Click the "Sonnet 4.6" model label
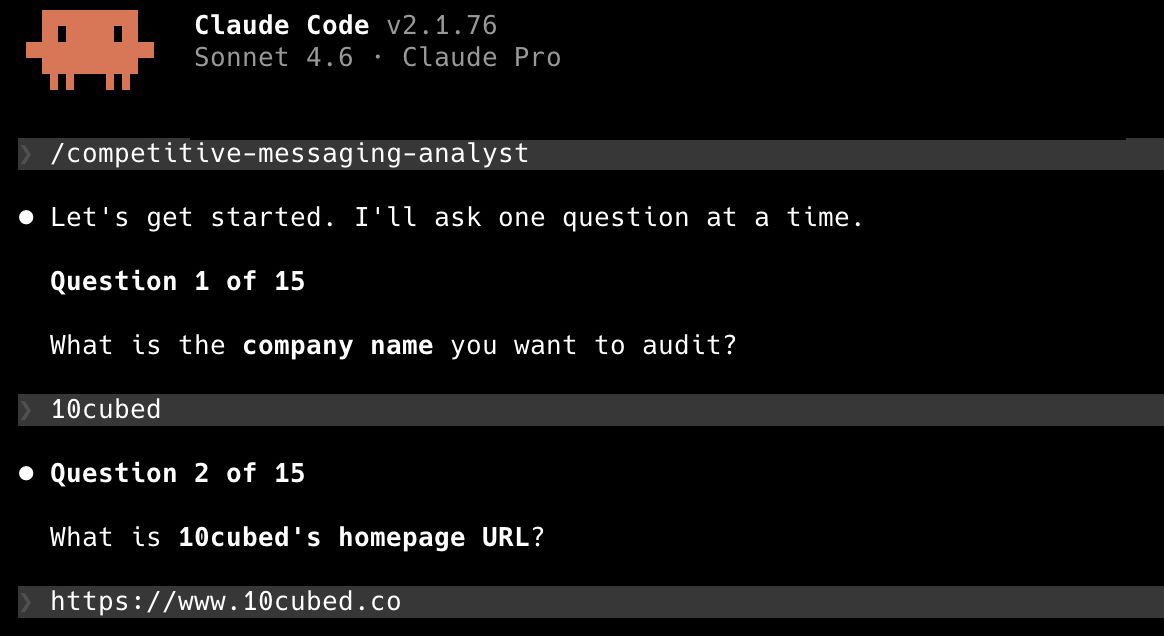1164x636 pixels. (273, 57)
